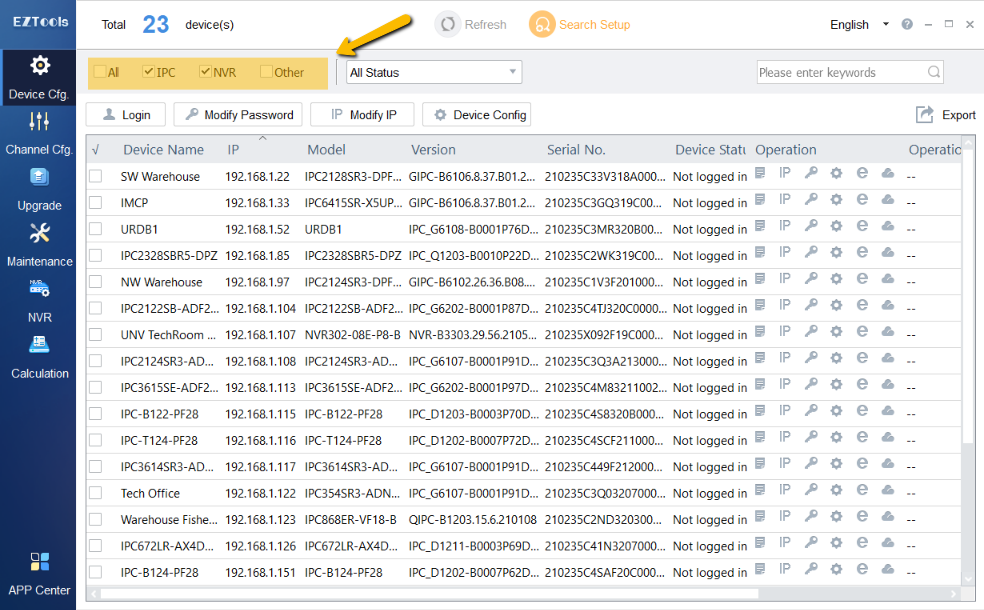The width and height of the screenshot is (984, 610).
Task: Open the NVR section in sidebar
Action: point(38,302)
